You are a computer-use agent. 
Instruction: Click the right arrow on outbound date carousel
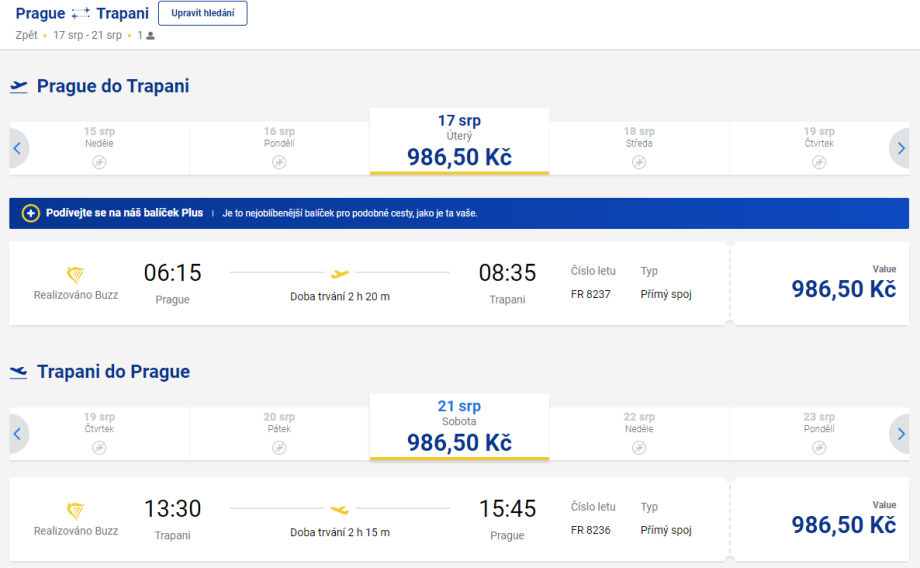pyautogui.click(x=901, y=149)
